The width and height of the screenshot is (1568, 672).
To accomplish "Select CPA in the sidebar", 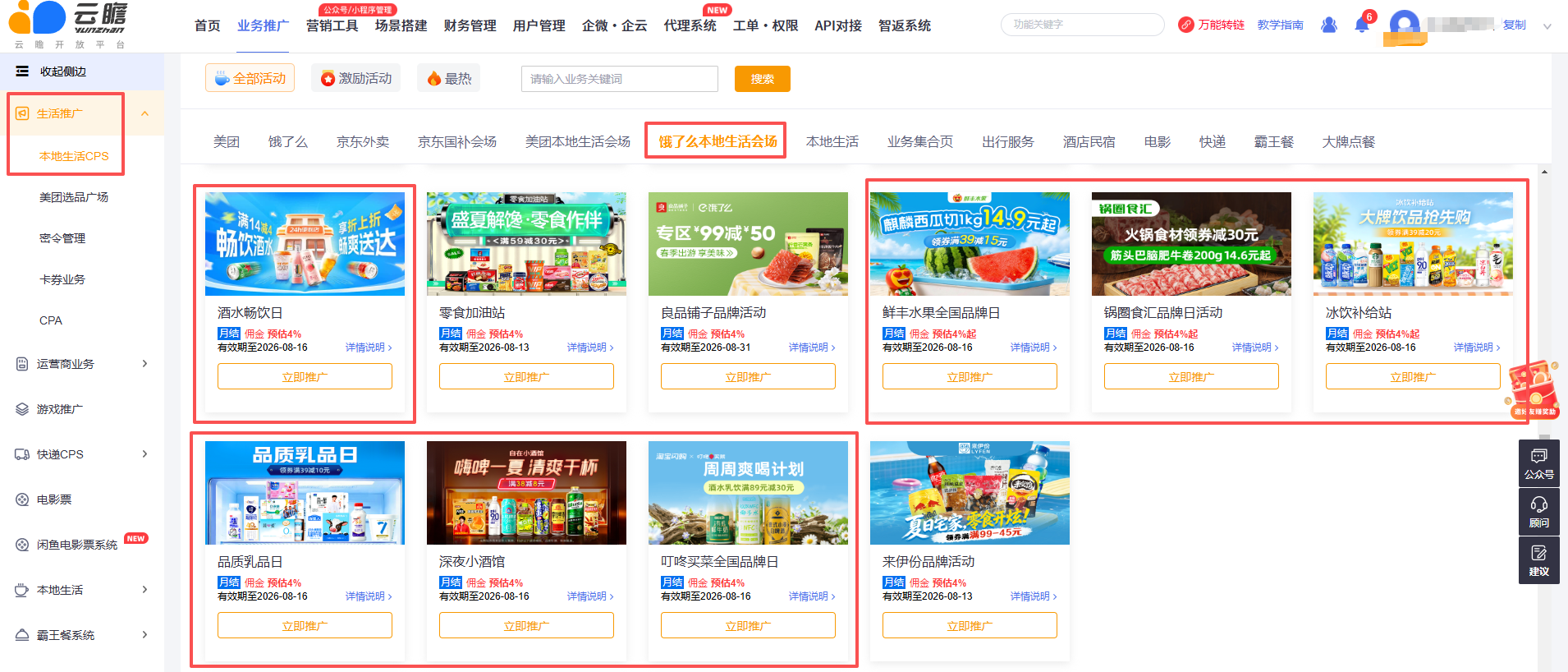I will 51,320.
